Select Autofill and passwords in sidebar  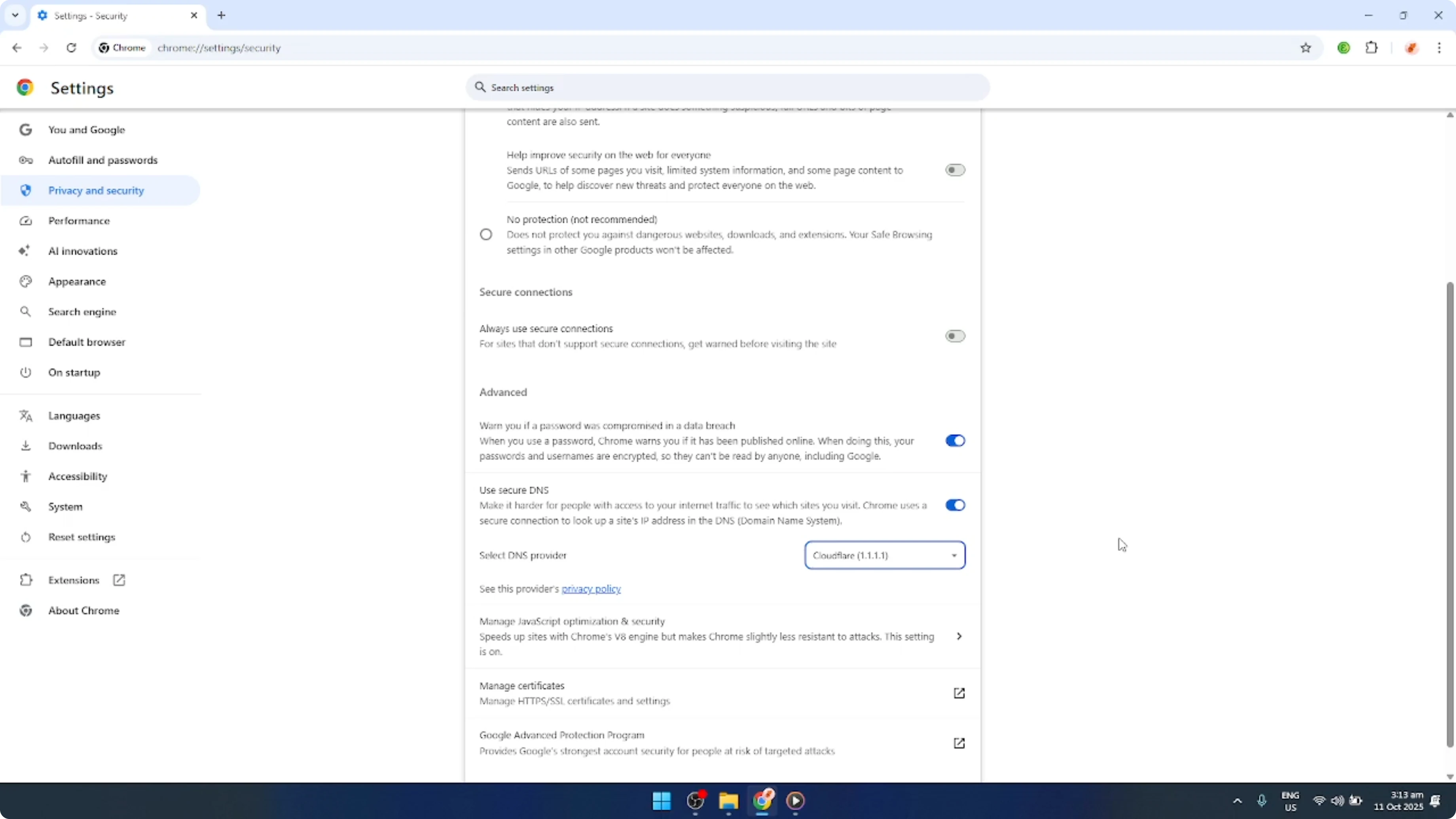103,160
